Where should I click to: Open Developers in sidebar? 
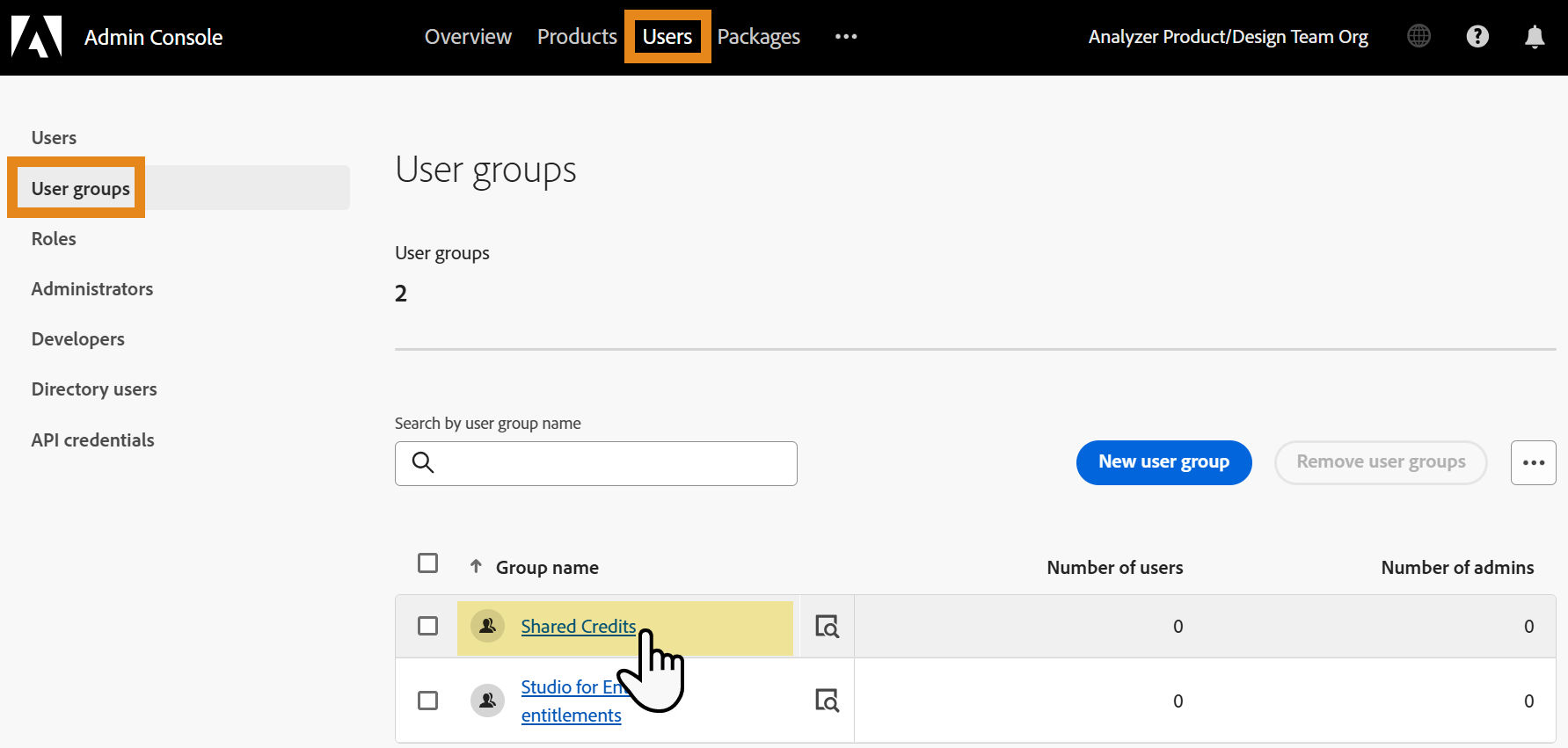point(78,339)
